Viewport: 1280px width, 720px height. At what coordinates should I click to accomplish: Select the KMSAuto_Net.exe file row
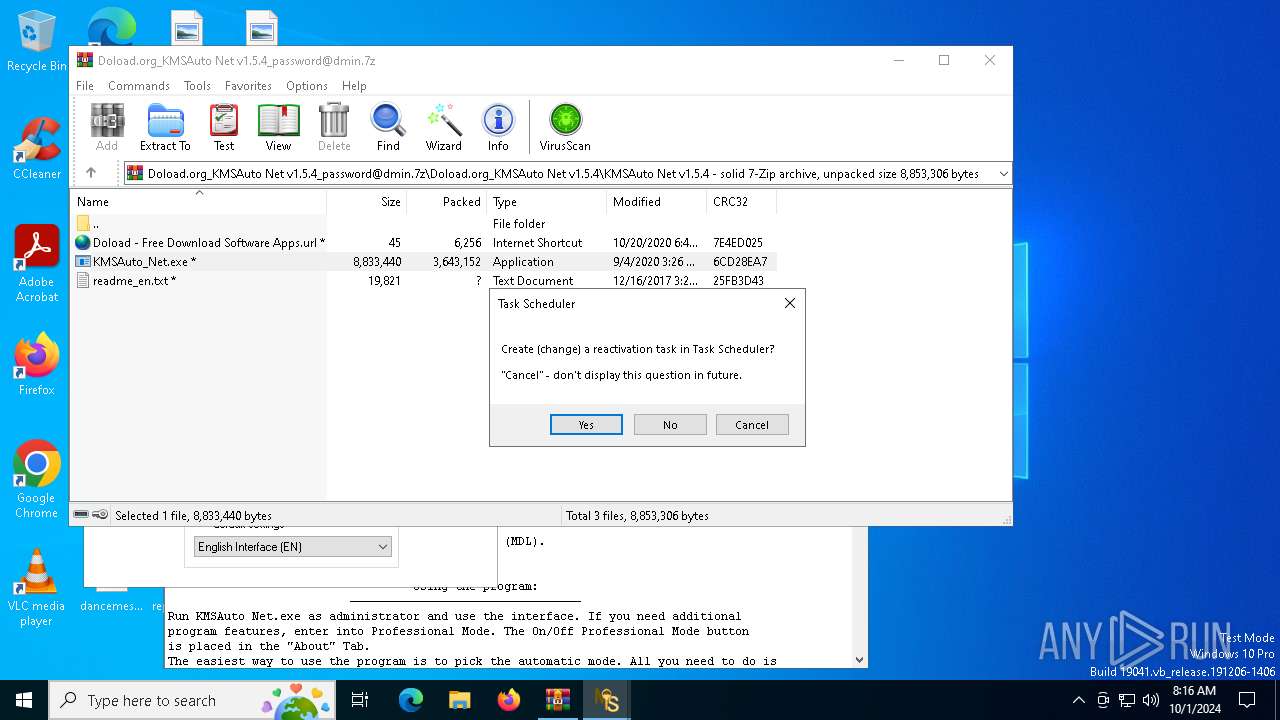(424, 262)
